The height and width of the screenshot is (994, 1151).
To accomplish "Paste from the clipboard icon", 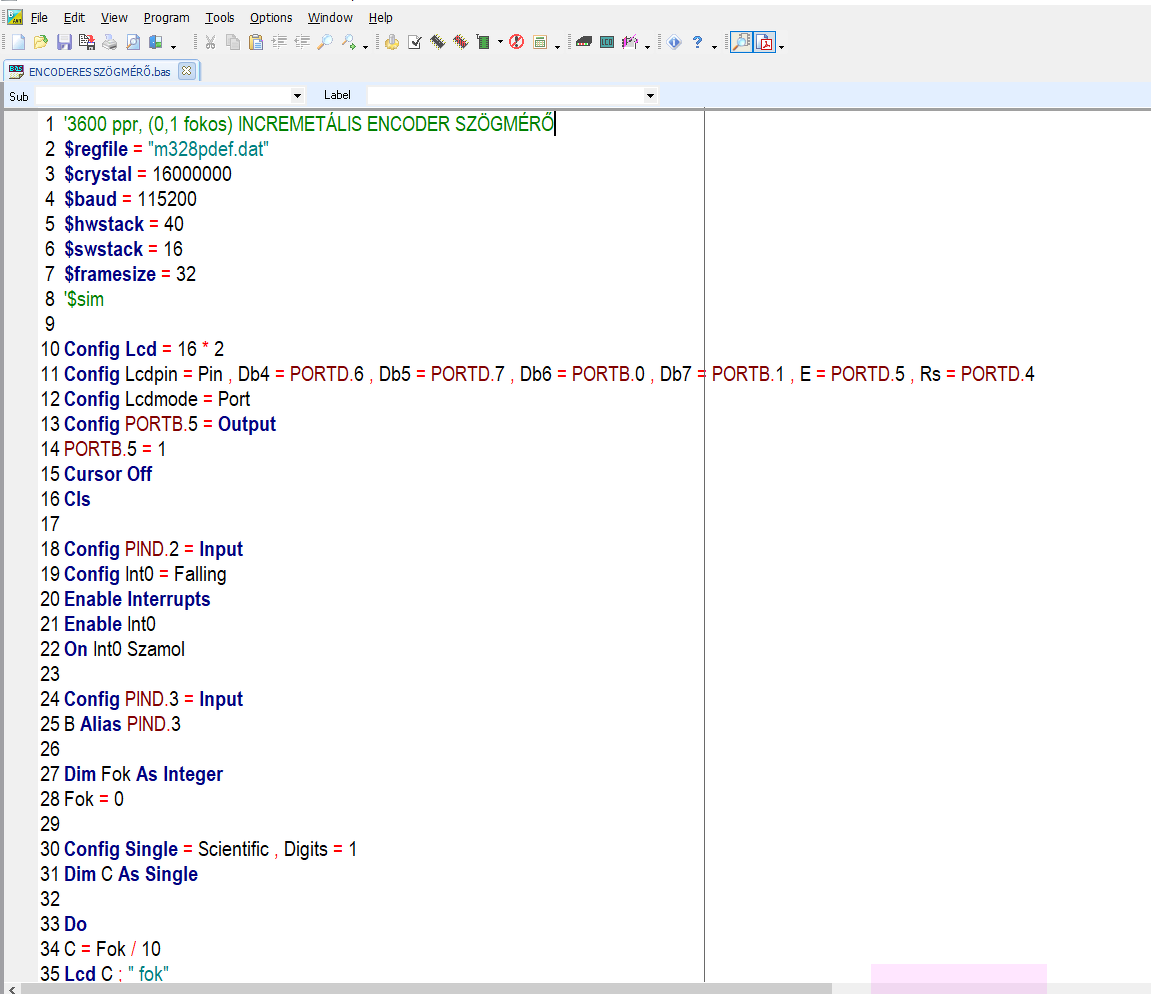I will [x=255, y=43].
